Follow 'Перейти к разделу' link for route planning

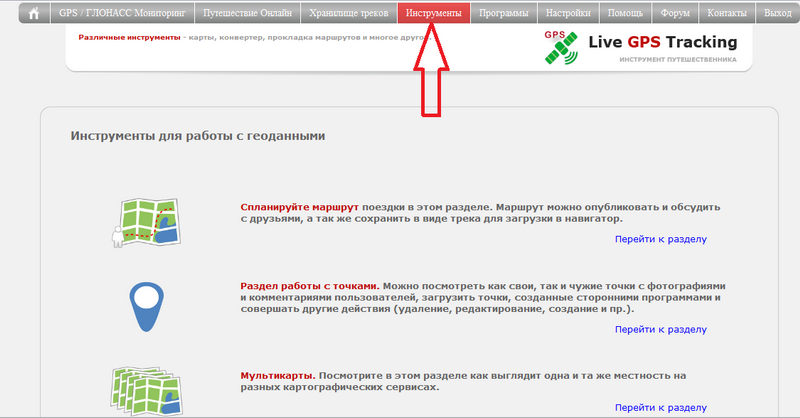(660, 239)
